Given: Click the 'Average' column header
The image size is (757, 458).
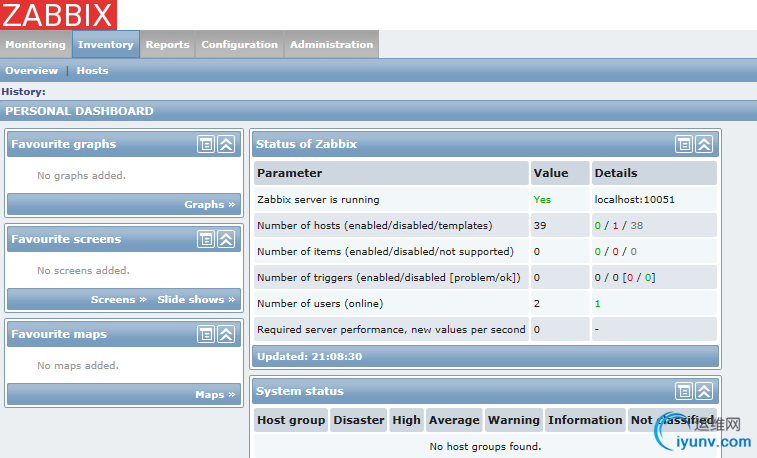Looking at the screenshot, I should [x=454, y=420].
